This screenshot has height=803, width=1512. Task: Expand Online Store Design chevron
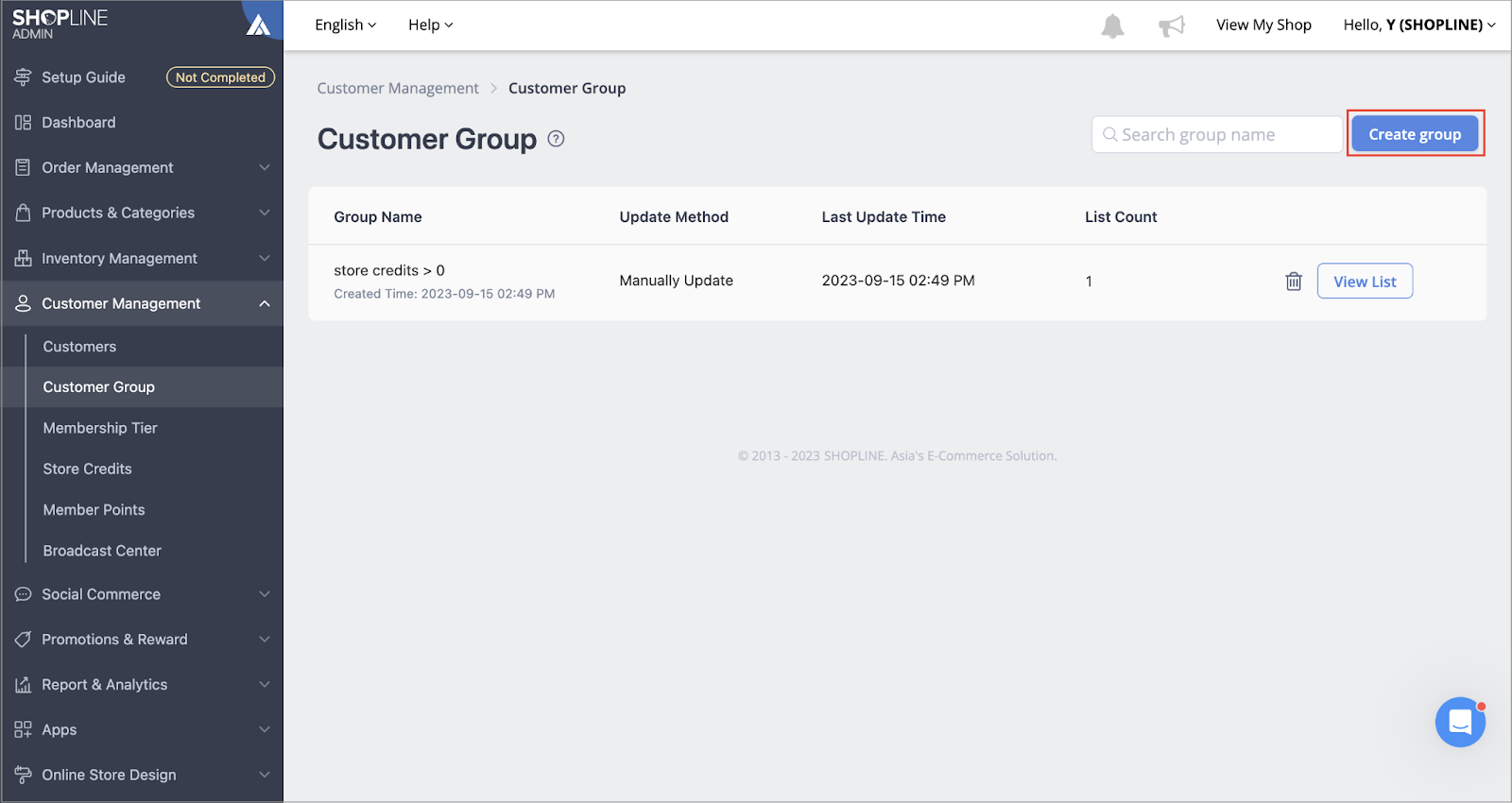(x=265, y=775)
